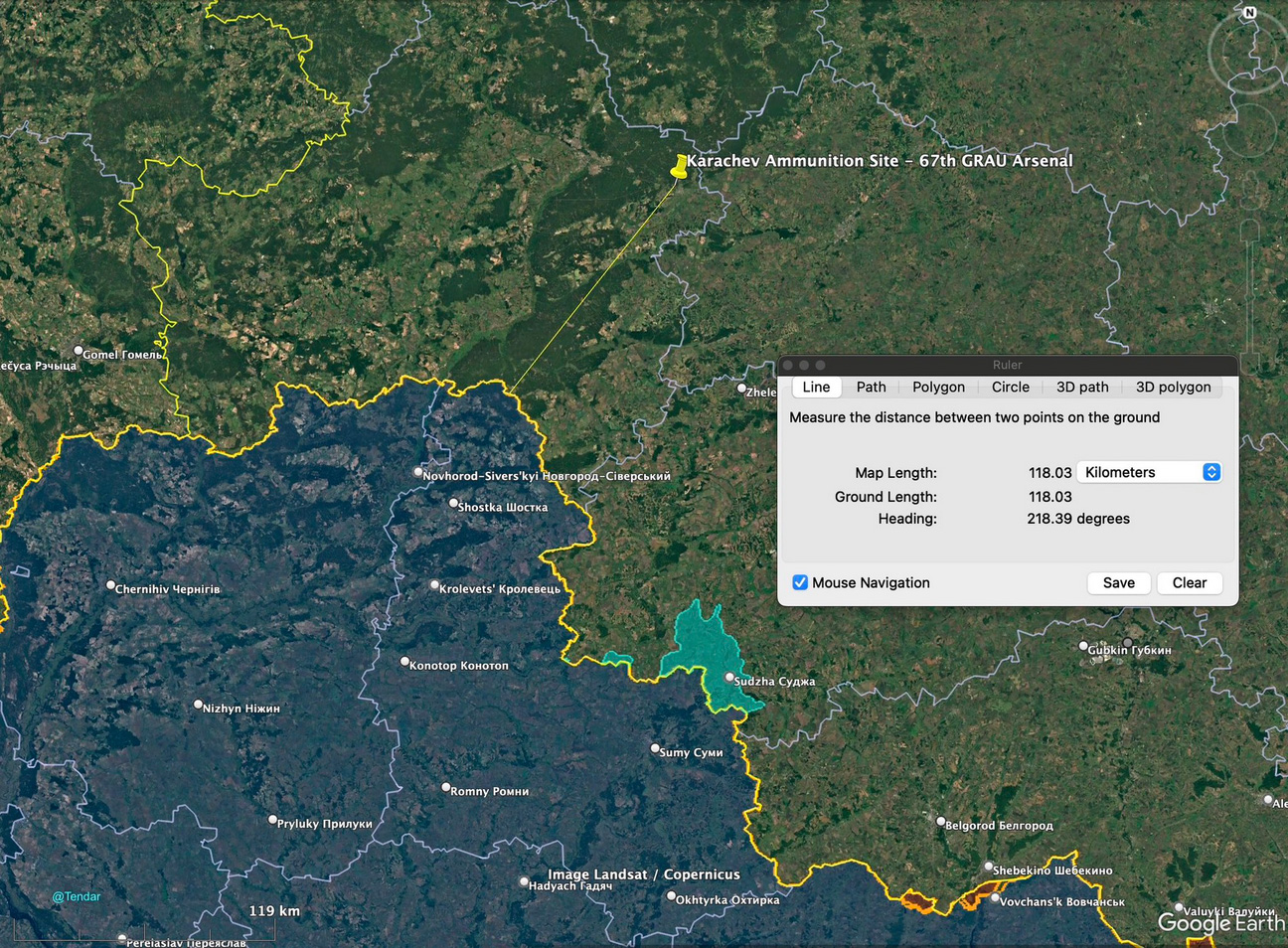Switch to the Polygon tab

(x=938, y=387)
